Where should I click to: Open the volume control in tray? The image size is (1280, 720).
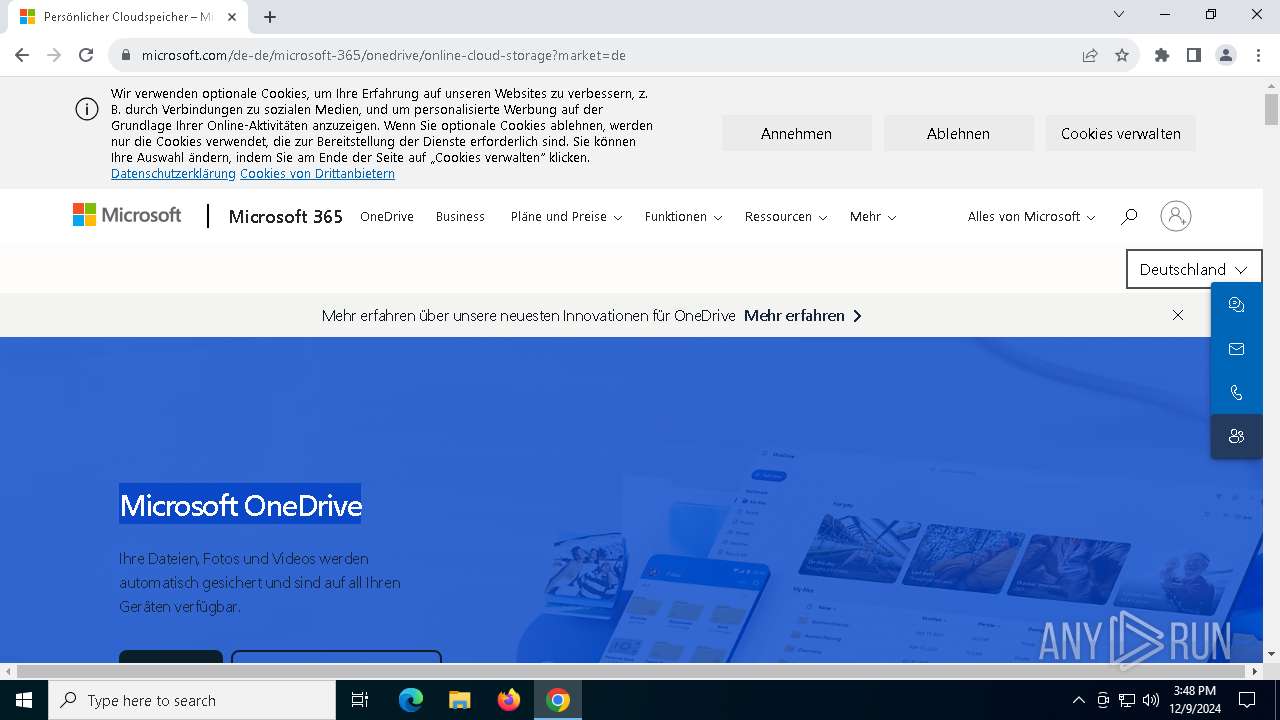[1151, 700]
